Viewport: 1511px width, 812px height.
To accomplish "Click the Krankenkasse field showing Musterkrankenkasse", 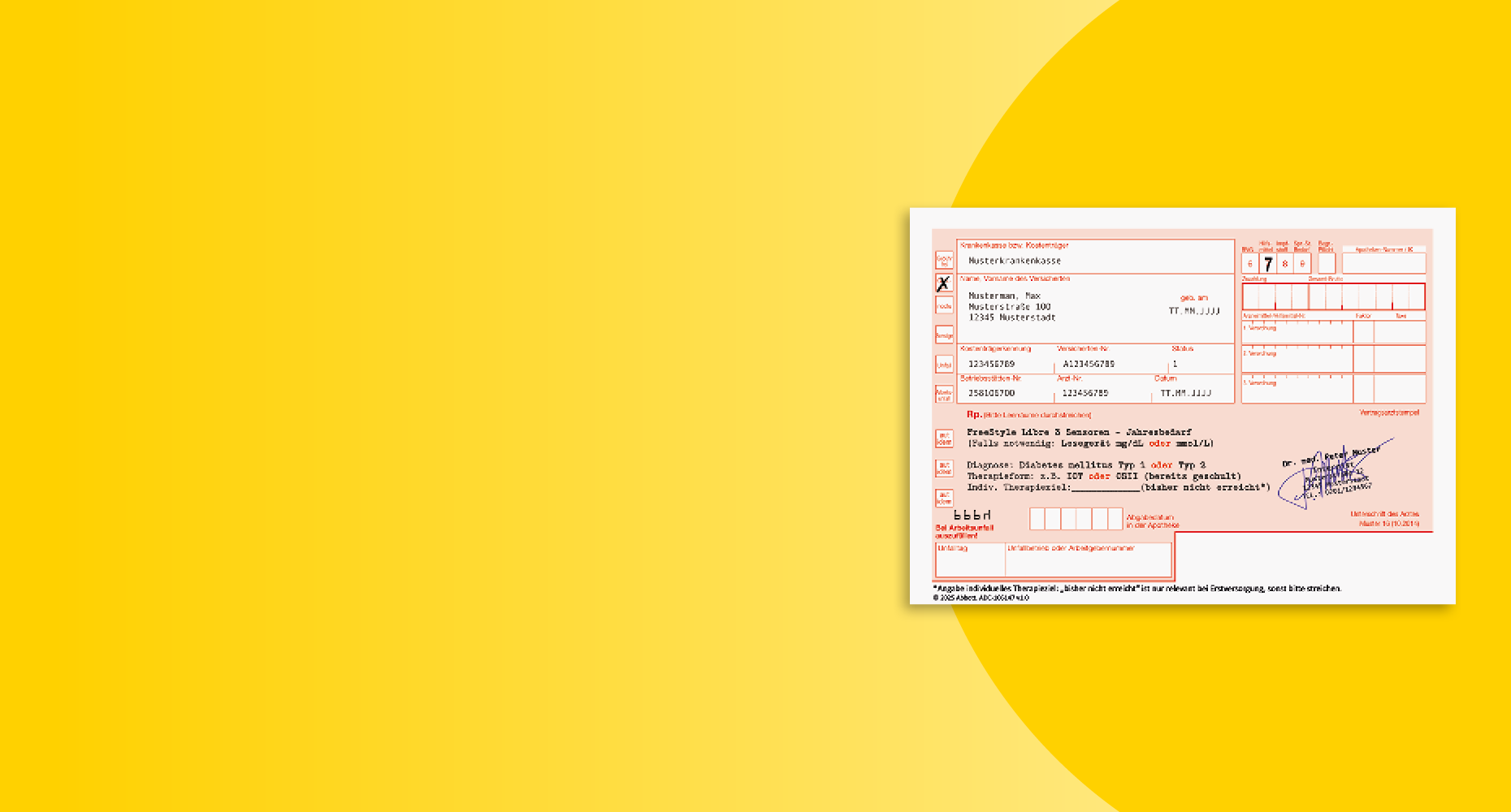I will pos(1014,261).
